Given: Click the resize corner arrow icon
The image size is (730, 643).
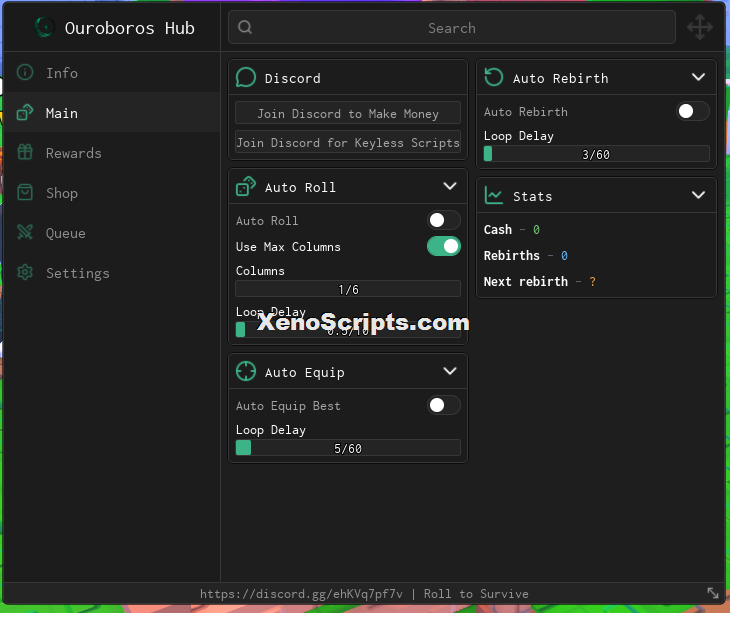Looking at the screenshot, I should point(713,593).
